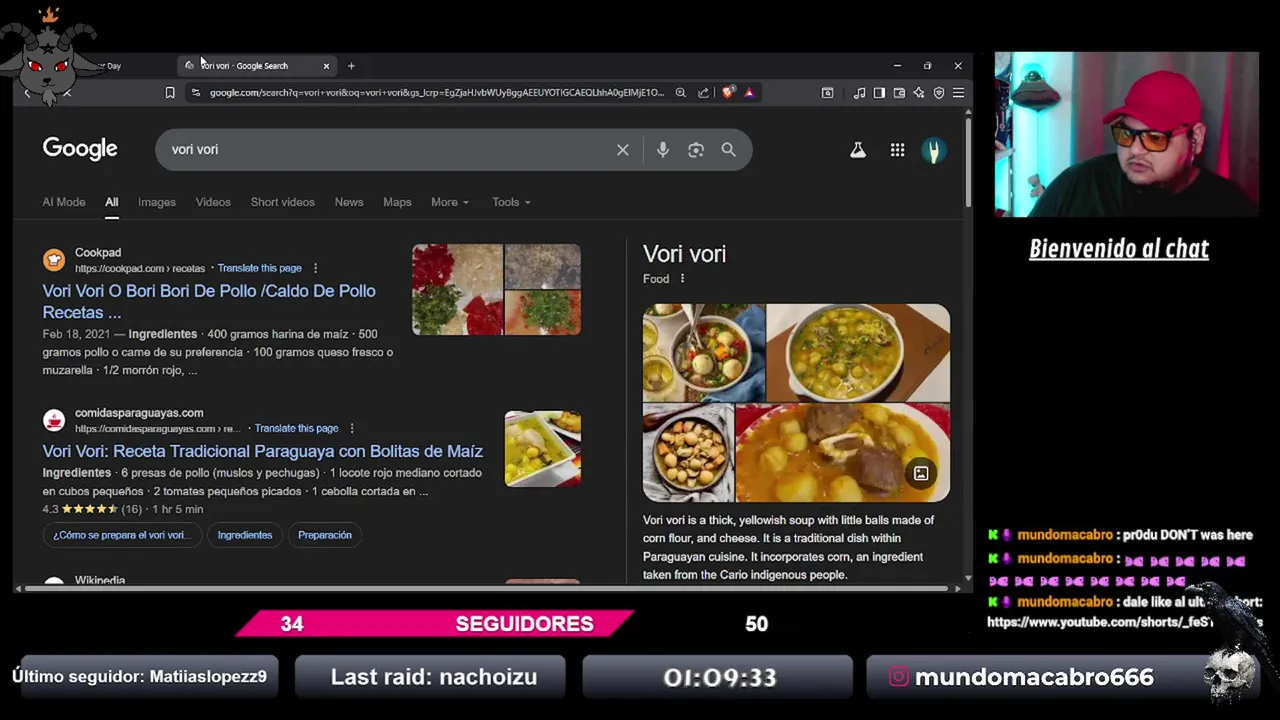The width and height of the screenshot is (1280, 720).
Task: Translate the Cookpad result page
Action: 259,268
